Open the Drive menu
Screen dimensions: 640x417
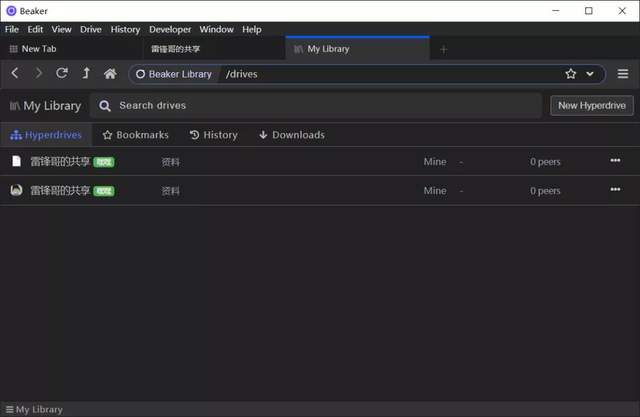pos(91,29)
